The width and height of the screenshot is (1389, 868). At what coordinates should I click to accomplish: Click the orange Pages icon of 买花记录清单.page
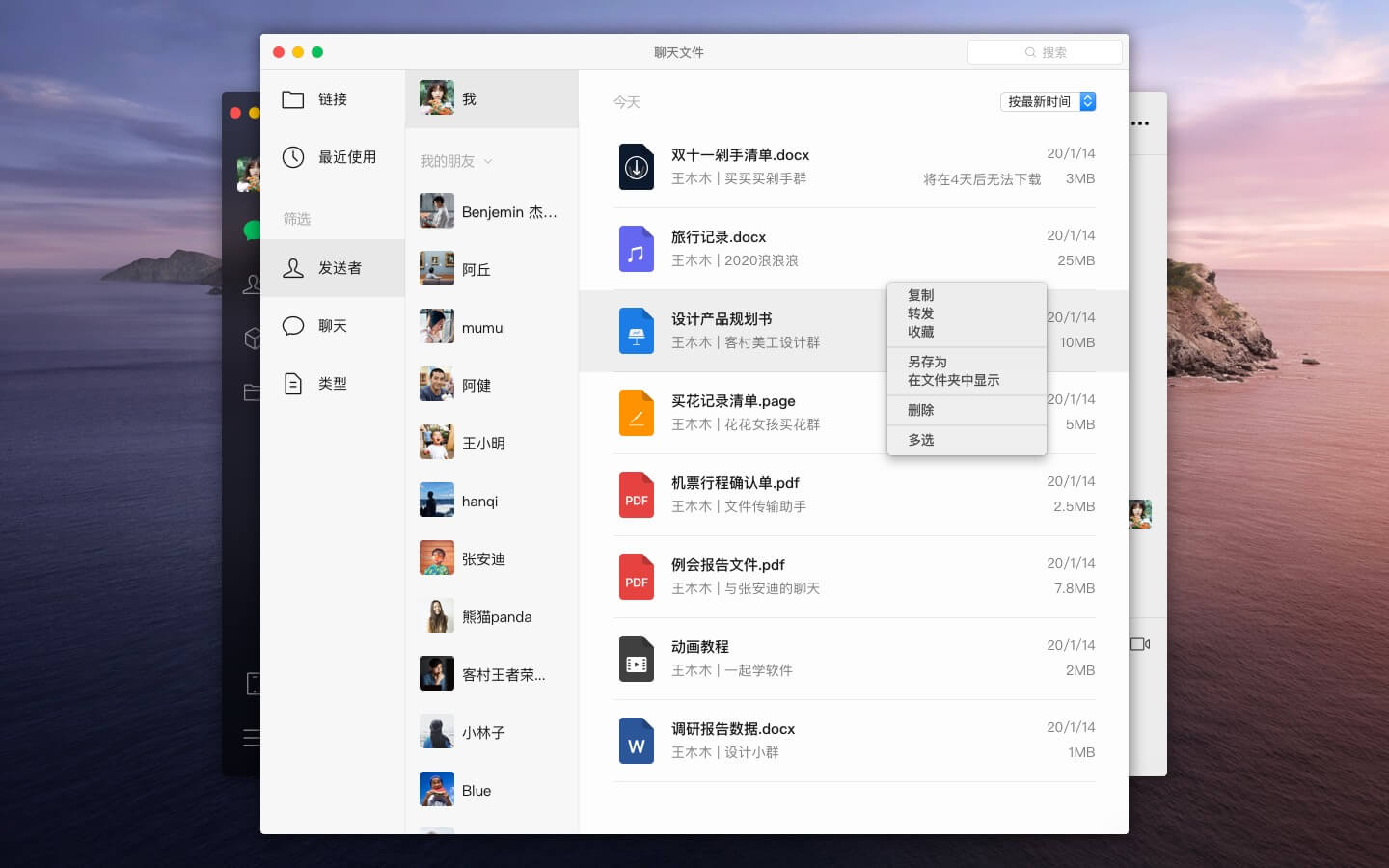[x=637, y=413]
